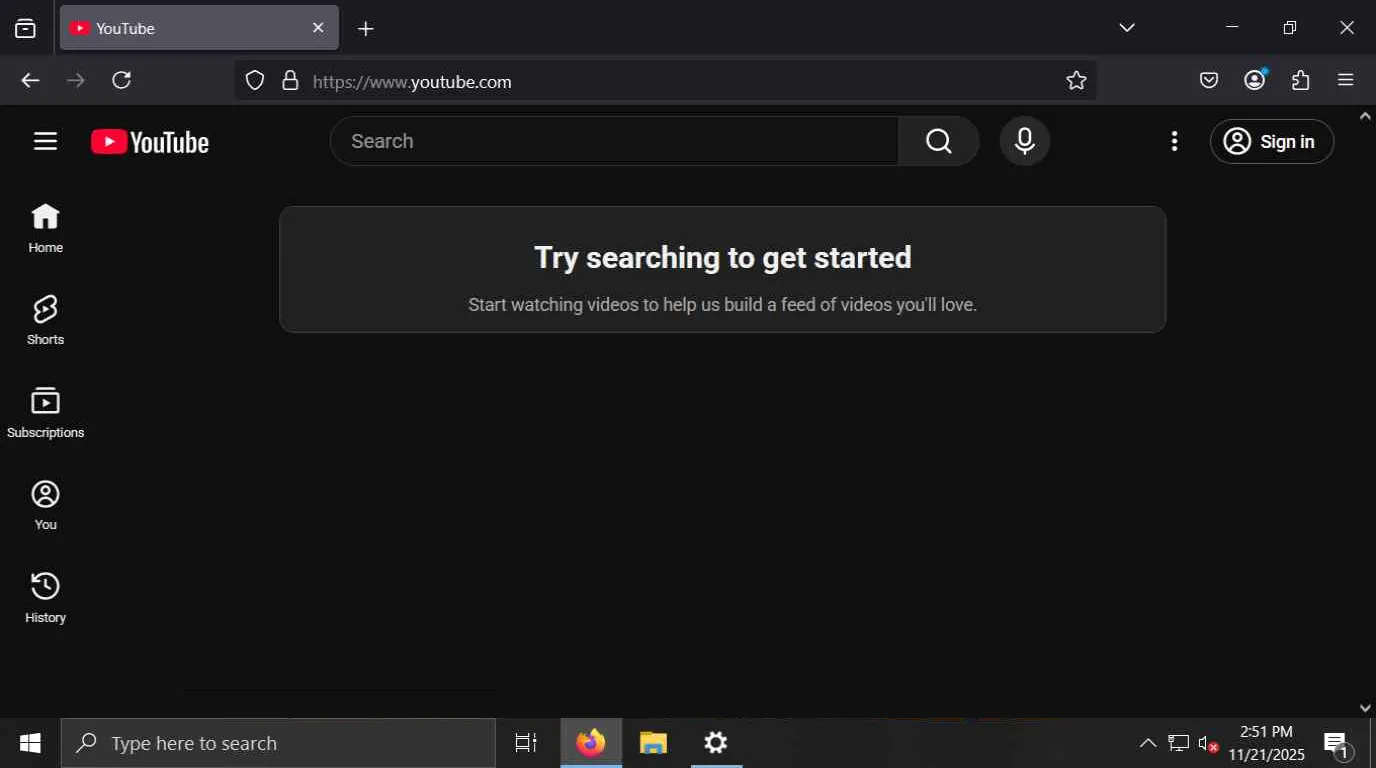The height and width of the screenshot is (768, 1376).
Task: Click the magnifier search button
Action: 938,141
